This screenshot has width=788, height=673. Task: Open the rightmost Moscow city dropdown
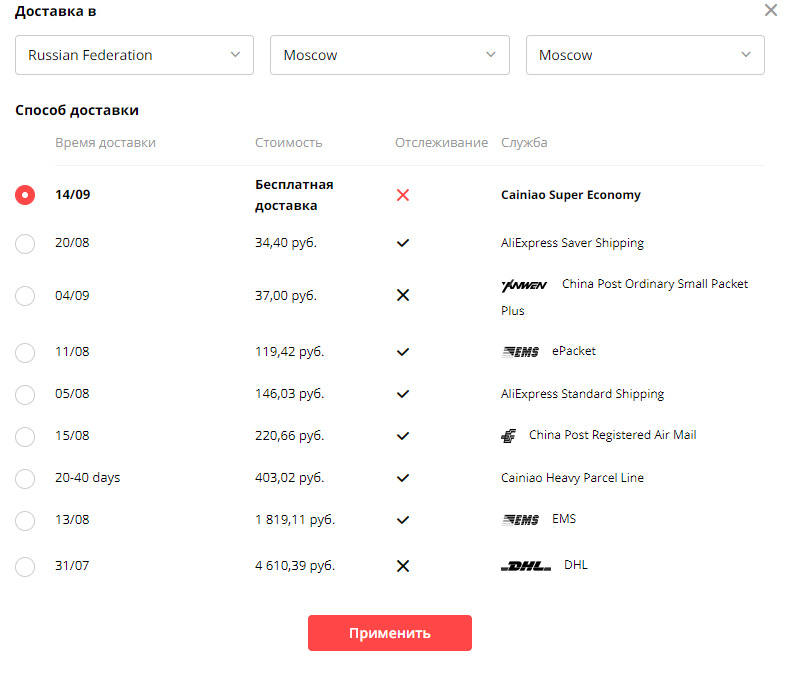pos(645,55)
